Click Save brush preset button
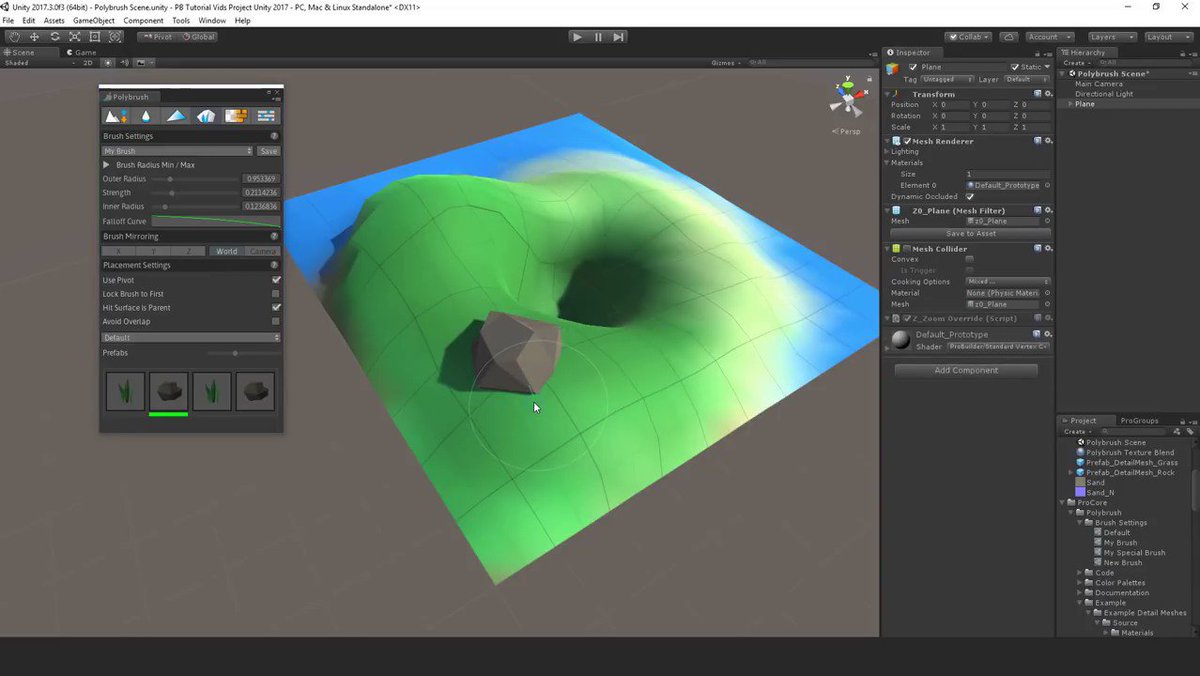Screen dimensions: 1200x676 click(x=268, y=151)
